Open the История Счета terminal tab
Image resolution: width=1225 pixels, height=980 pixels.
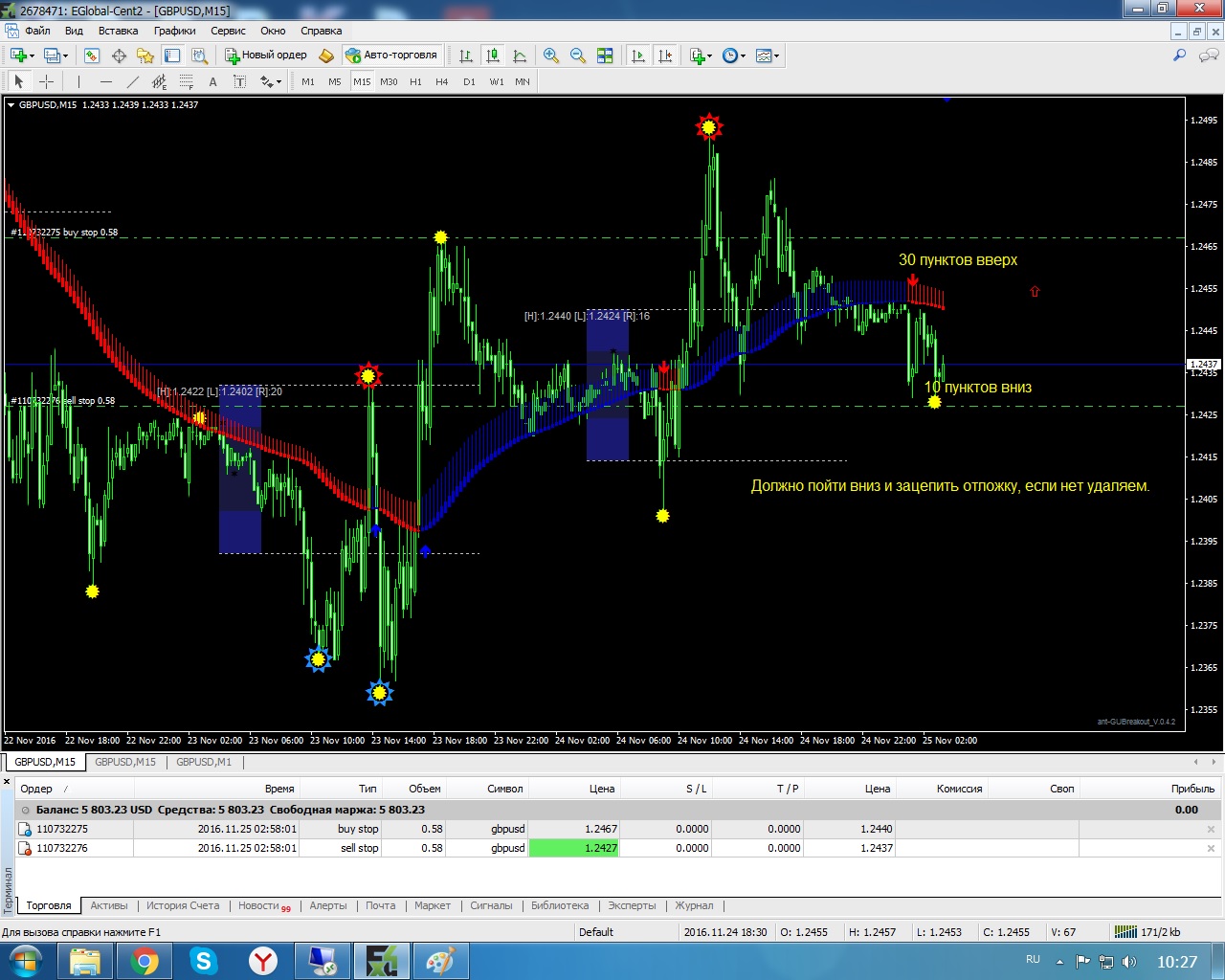pyautogui.click(x=183, y=905)
